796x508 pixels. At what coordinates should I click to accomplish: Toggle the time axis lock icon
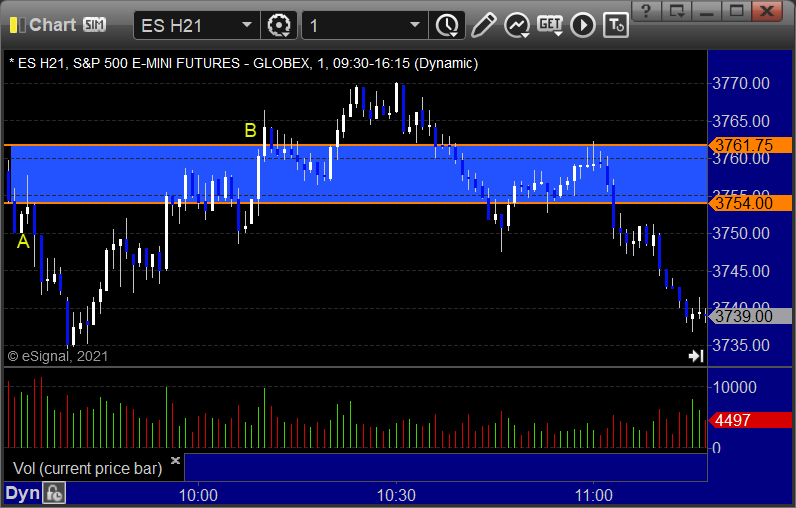pos(54,493)
